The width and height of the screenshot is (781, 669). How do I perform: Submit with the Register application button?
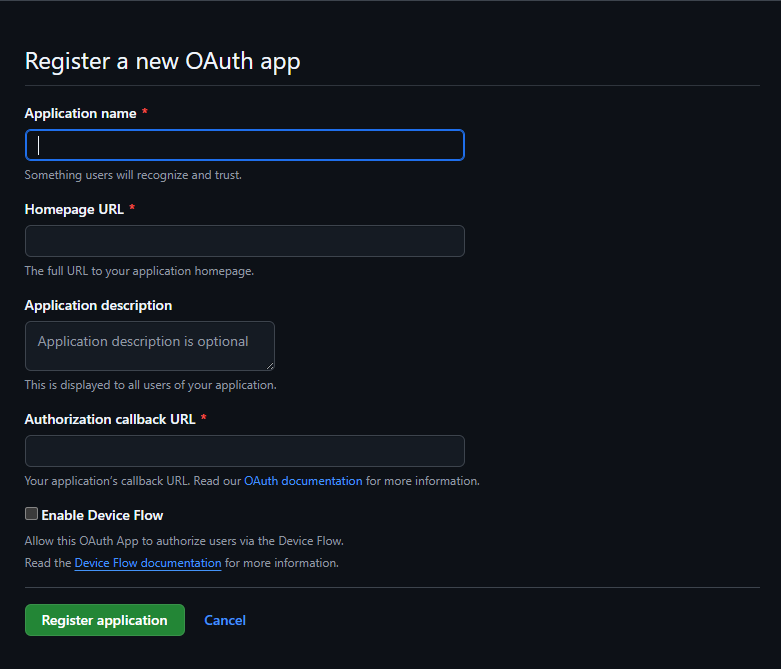(x=105, y=620)
